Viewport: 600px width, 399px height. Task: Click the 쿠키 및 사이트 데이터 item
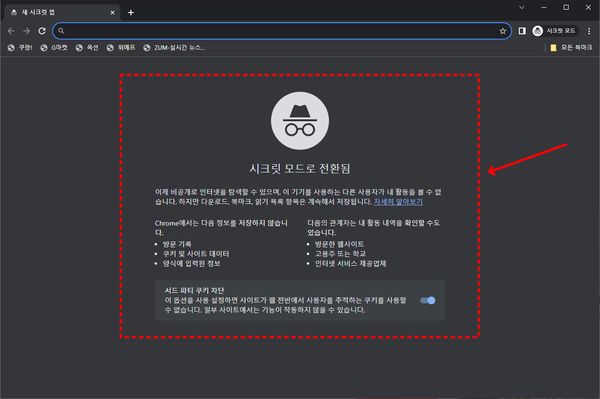pyautogui.click(x=196, y=254)
